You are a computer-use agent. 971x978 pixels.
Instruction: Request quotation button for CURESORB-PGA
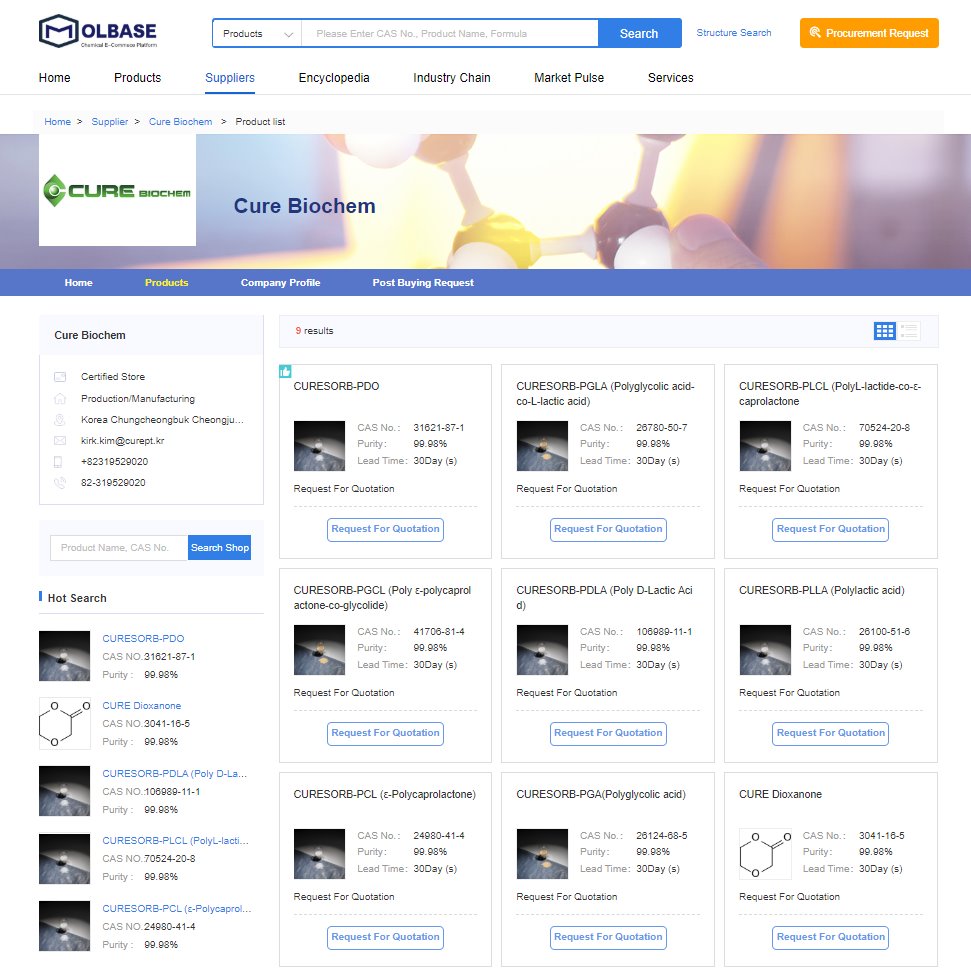coord(608,937)
